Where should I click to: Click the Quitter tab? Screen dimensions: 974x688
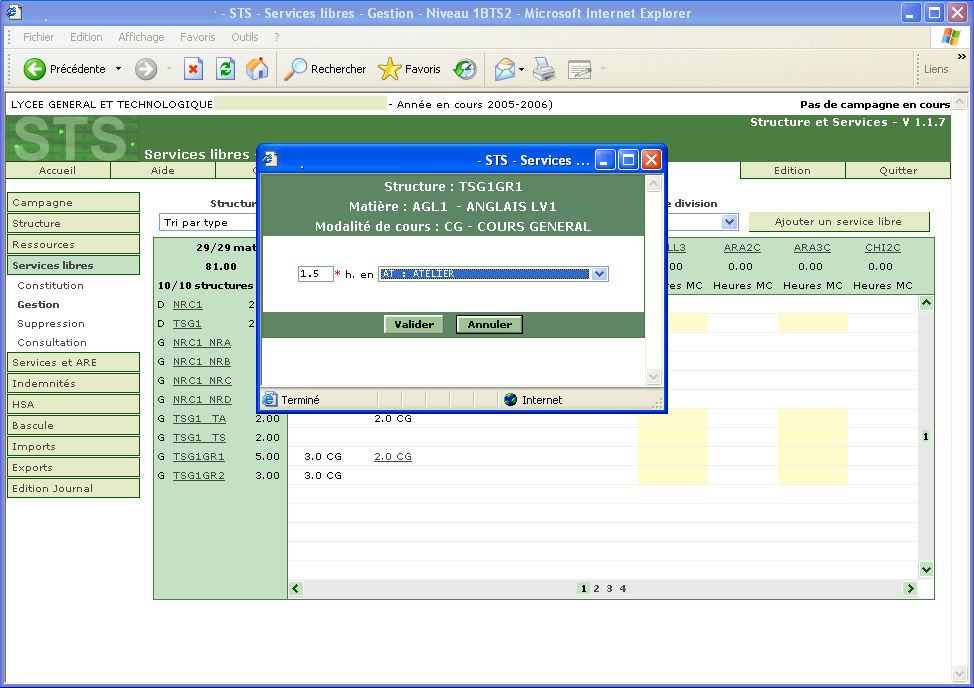[x=898, y=171]
